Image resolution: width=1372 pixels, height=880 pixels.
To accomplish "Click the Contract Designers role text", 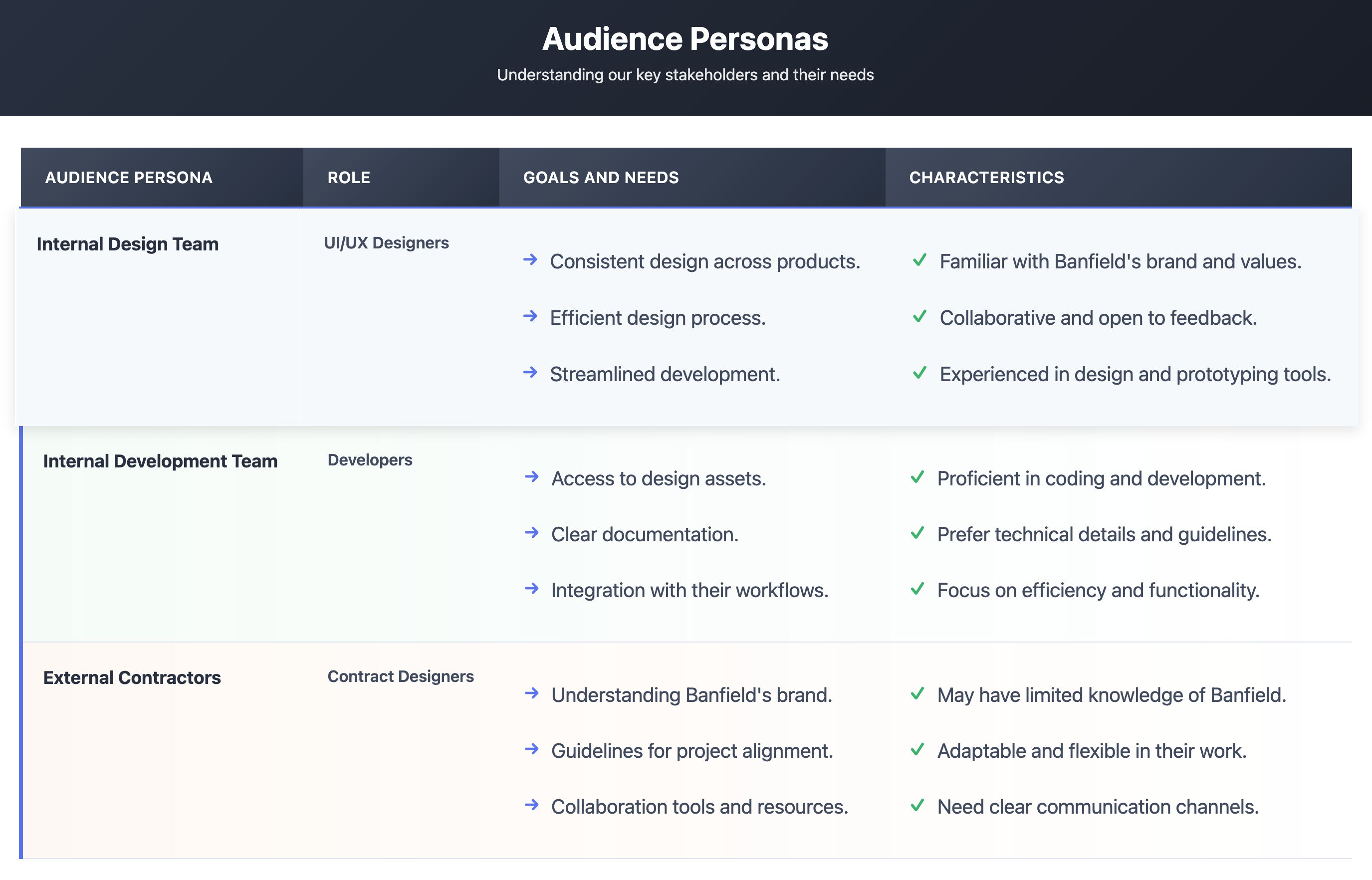I will tap(400, 676).
